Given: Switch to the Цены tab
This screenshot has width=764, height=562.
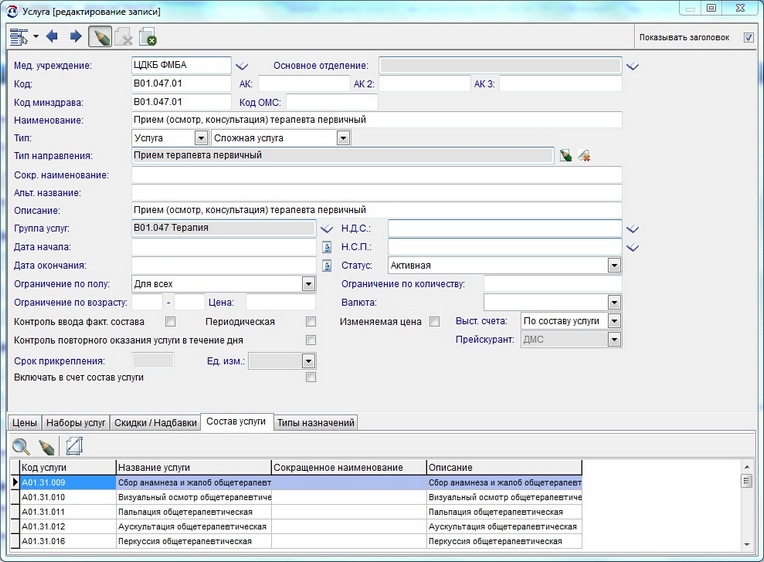Looking at the screenshot, I should point(24,423).
